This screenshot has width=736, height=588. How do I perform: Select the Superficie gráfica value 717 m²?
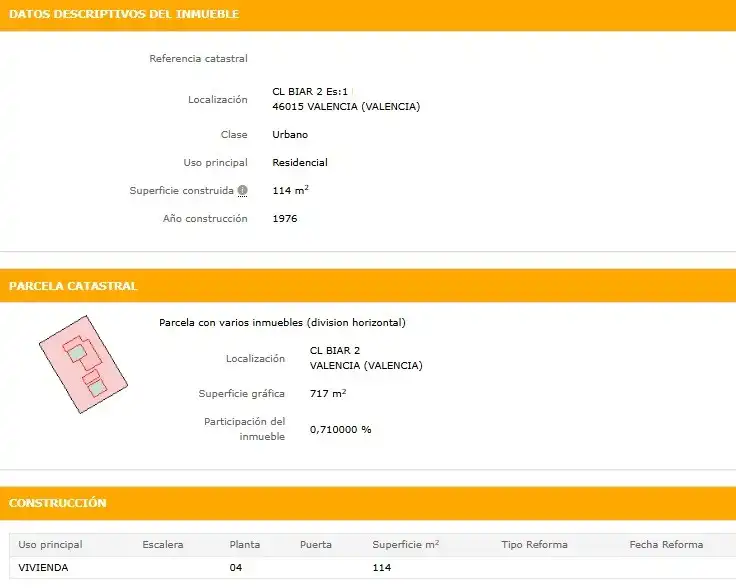[x=328, y=393]
